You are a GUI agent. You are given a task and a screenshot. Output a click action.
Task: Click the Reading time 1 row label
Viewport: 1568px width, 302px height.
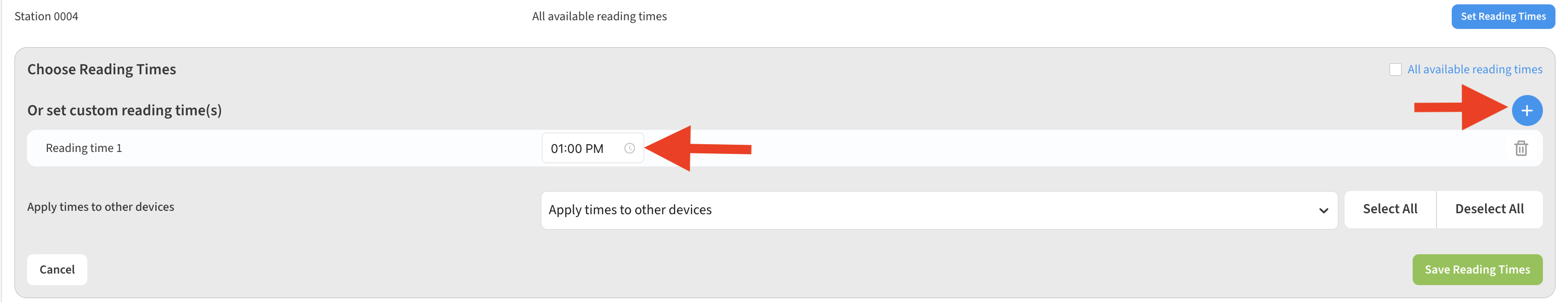[84, 148]
